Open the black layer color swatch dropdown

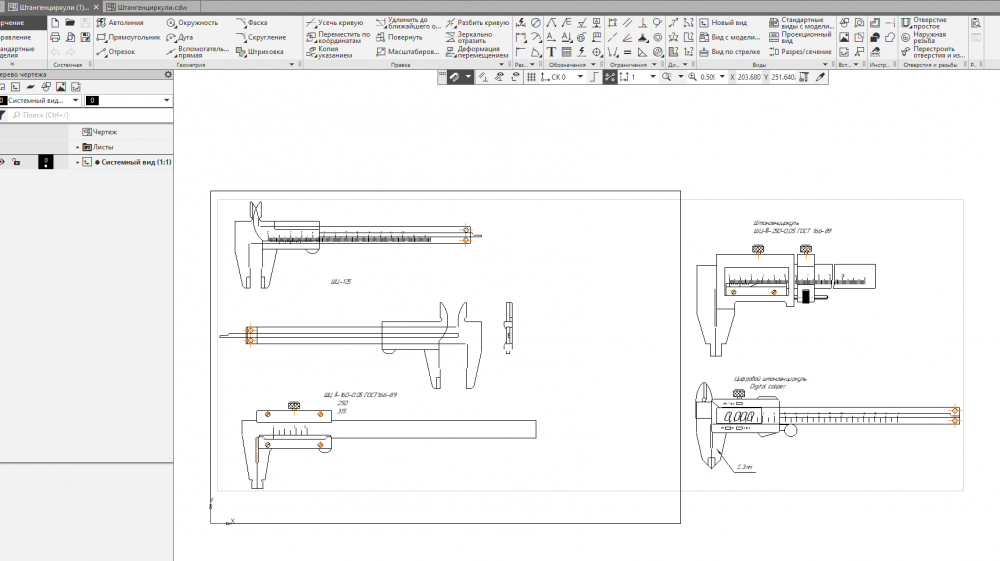pos(167,100)
